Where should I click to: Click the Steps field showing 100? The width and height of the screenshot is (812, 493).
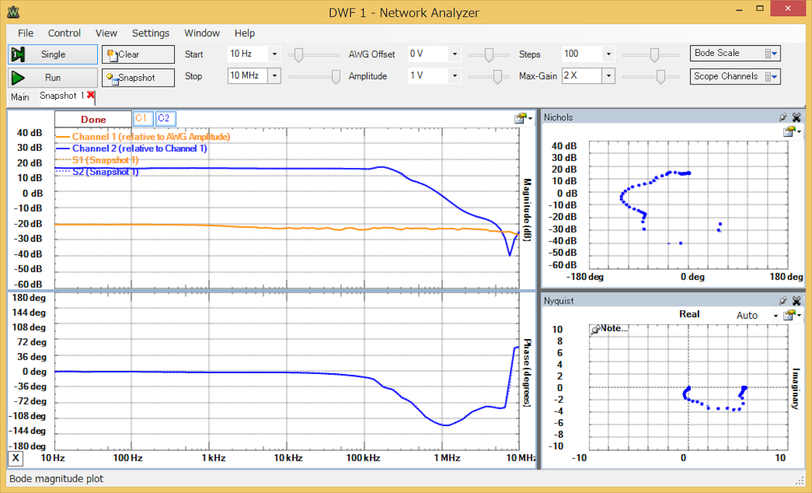582,54
